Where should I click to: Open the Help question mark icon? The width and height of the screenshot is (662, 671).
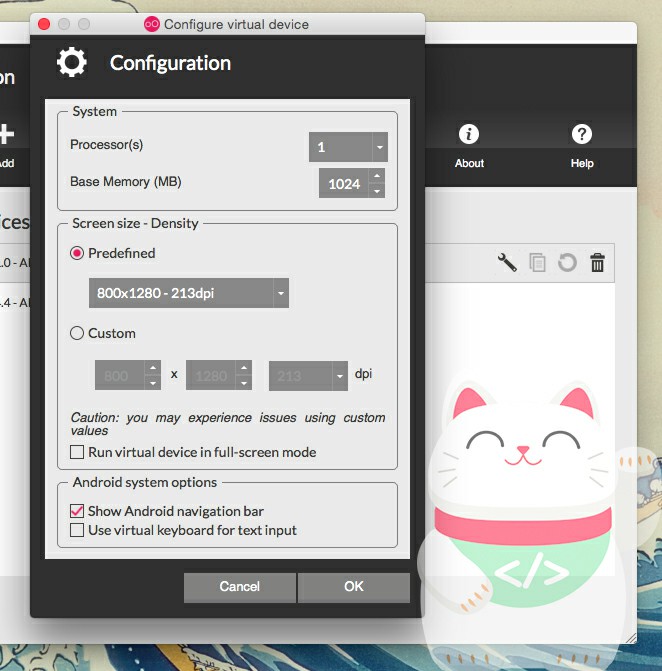click(x=582, y=134)
